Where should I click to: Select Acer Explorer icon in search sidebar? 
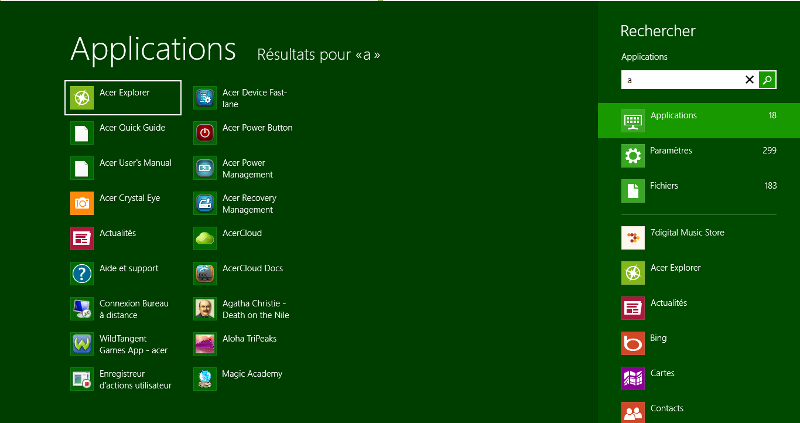(x=633, y=273)
